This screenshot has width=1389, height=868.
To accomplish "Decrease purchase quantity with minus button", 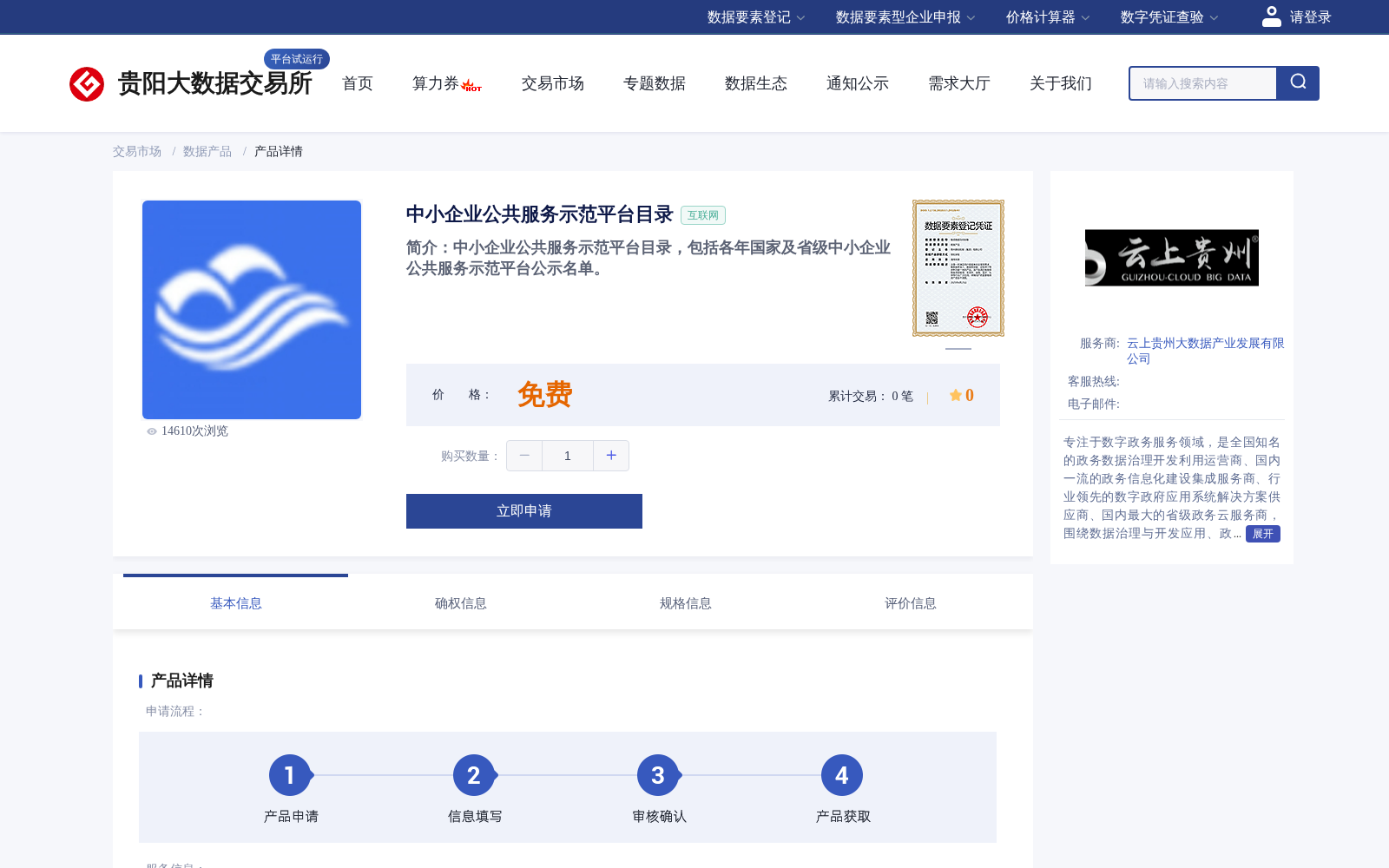I will tap(524, 456).
